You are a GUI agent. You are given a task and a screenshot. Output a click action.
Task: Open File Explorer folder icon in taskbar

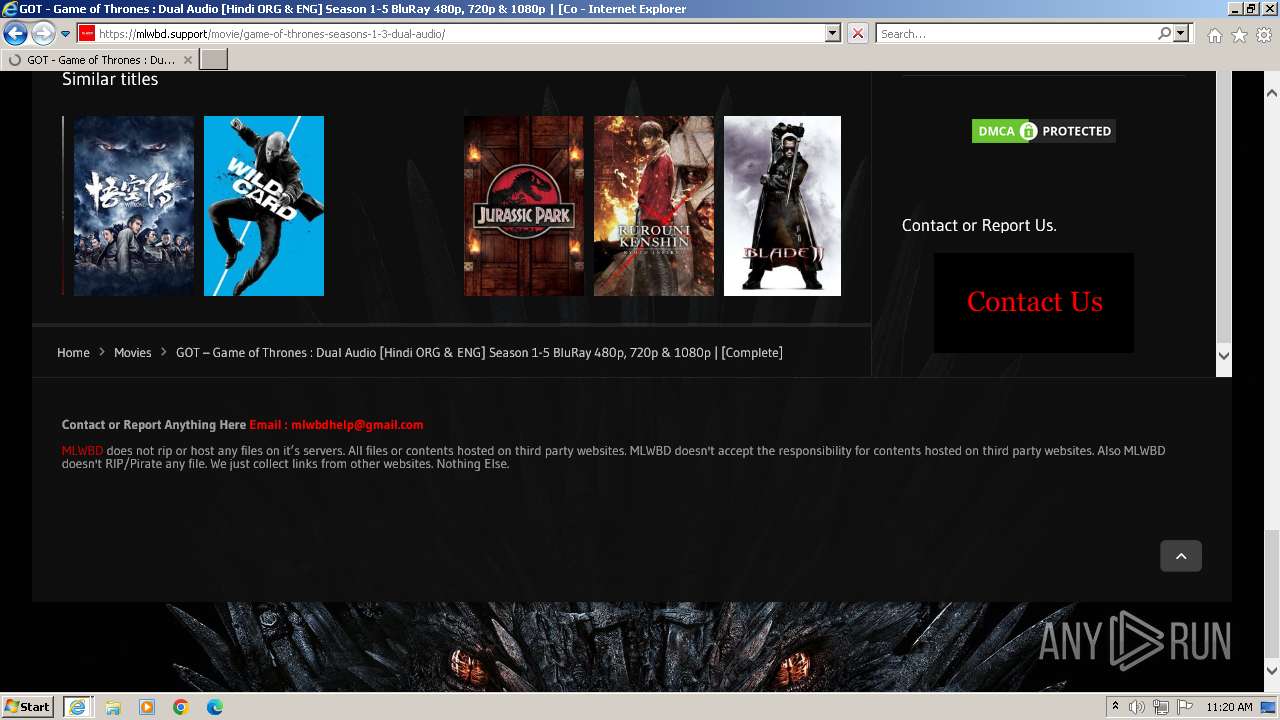tap(113, 707)
